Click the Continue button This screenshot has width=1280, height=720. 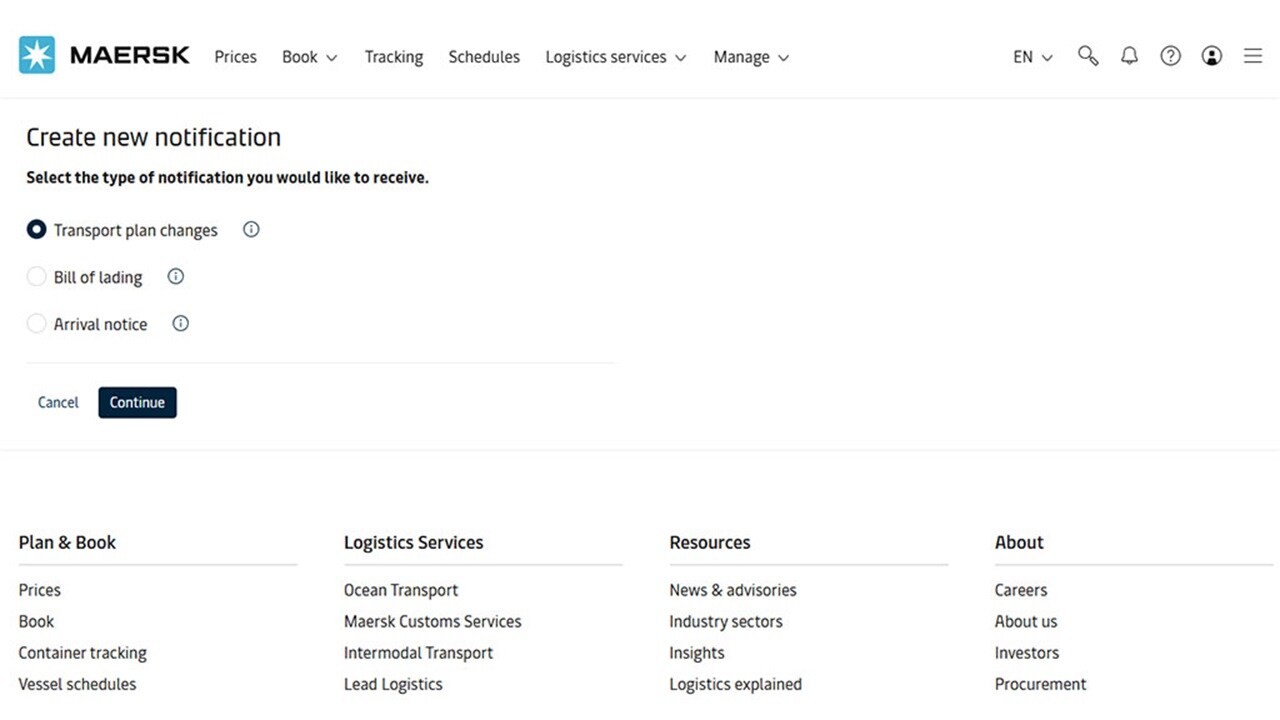click(137, 402)
